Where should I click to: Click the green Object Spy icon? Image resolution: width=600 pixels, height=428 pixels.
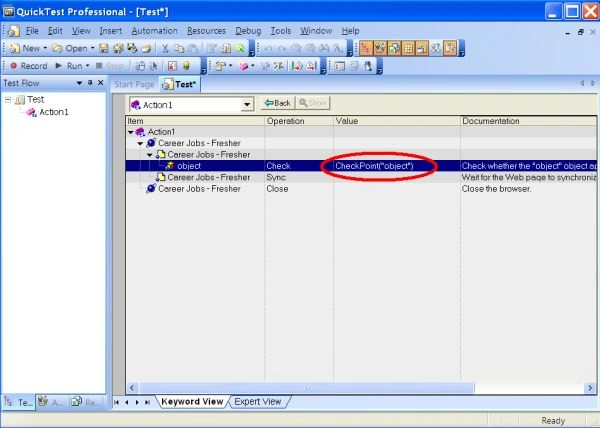[x=186, y=66]
